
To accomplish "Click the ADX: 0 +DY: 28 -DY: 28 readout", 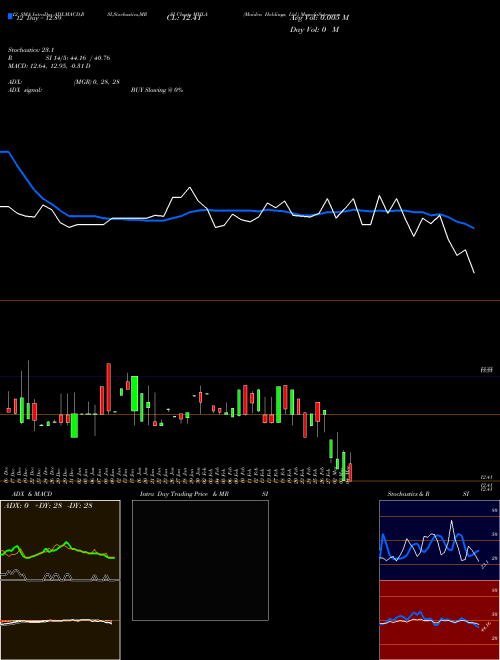I will coord(48,505).
